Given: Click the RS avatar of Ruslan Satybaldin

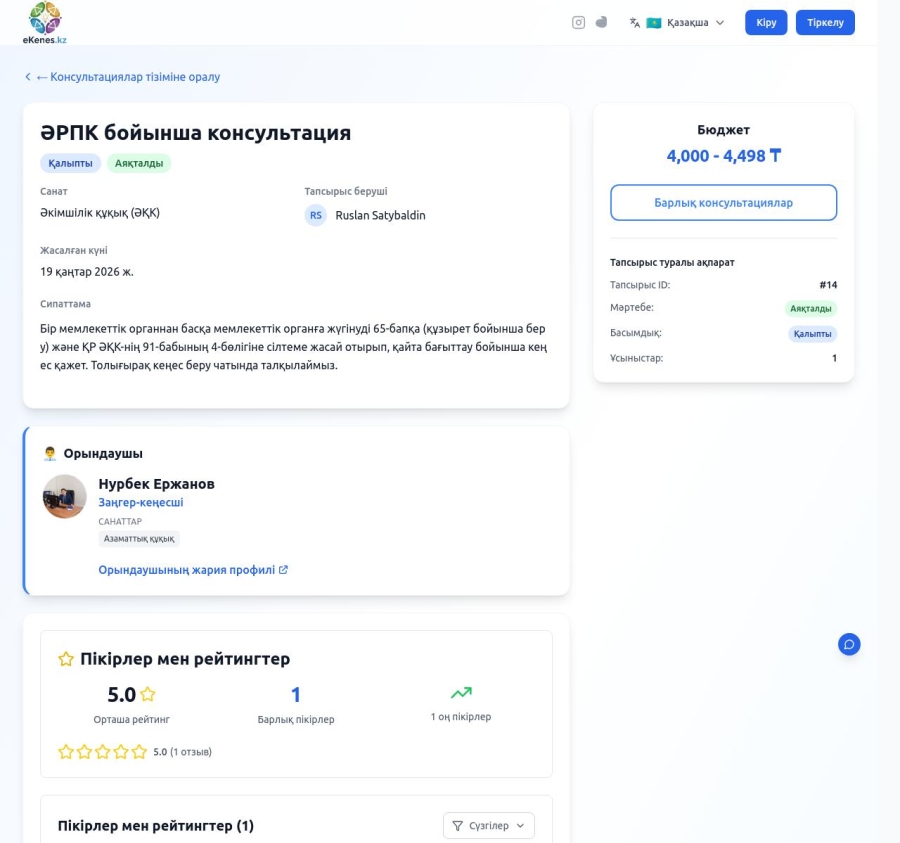Looking at the screenshot, I should tap(316, 215).
